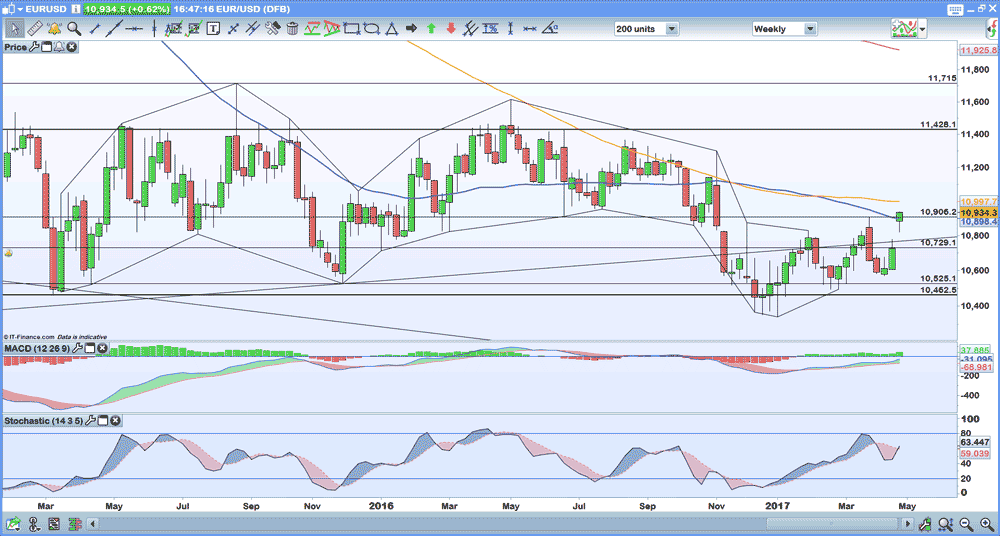Open Price panel wrench settings
The height and width of the screenshot is (536, 1000).
click(x=34, y=47)
